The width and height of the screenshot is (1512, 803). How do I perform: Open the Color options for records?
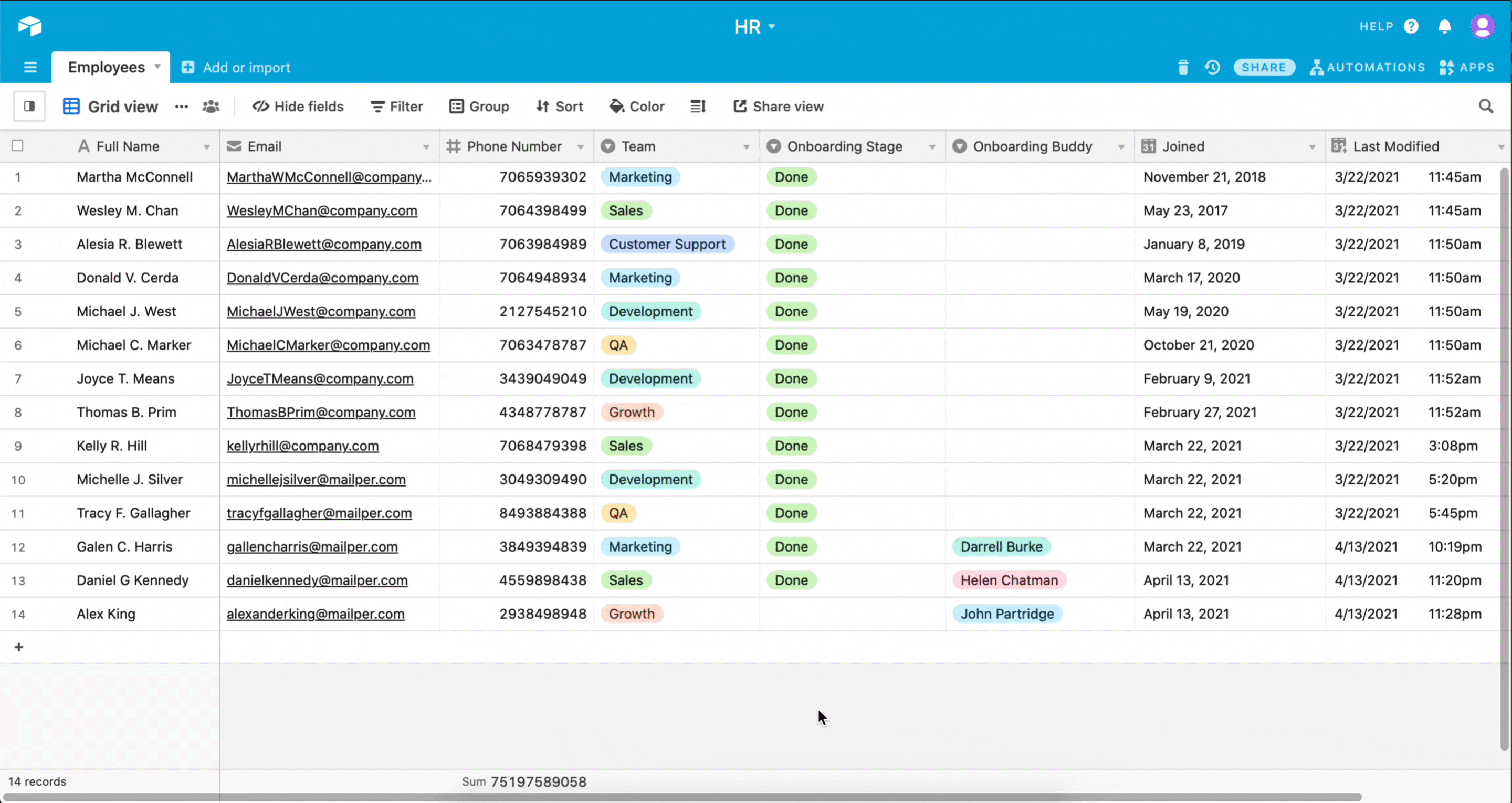click(x=637, y=106)
